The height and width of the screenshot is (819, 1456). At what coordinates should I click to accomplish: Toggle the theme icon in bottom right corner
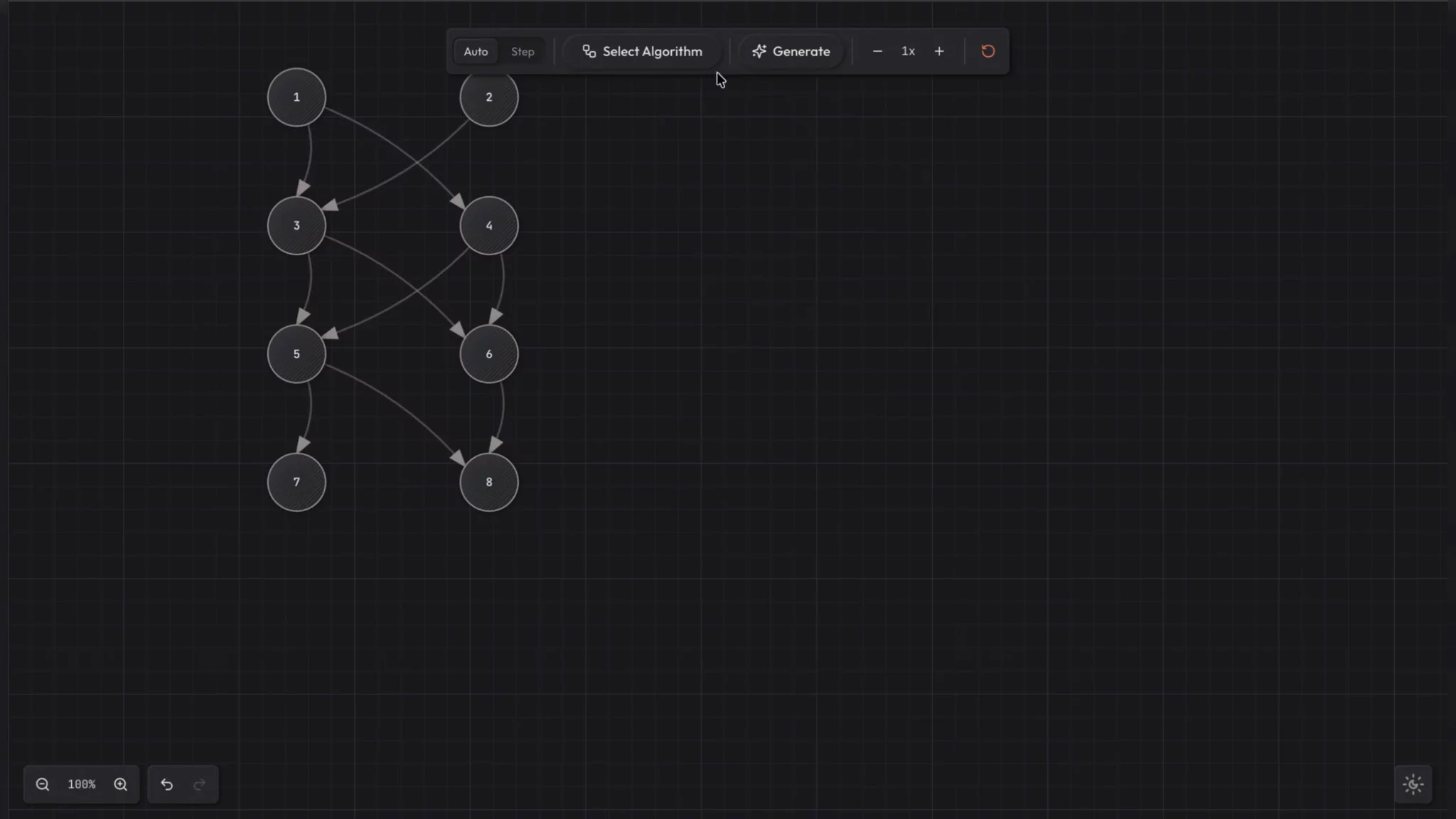click(x=1413, y=783)
